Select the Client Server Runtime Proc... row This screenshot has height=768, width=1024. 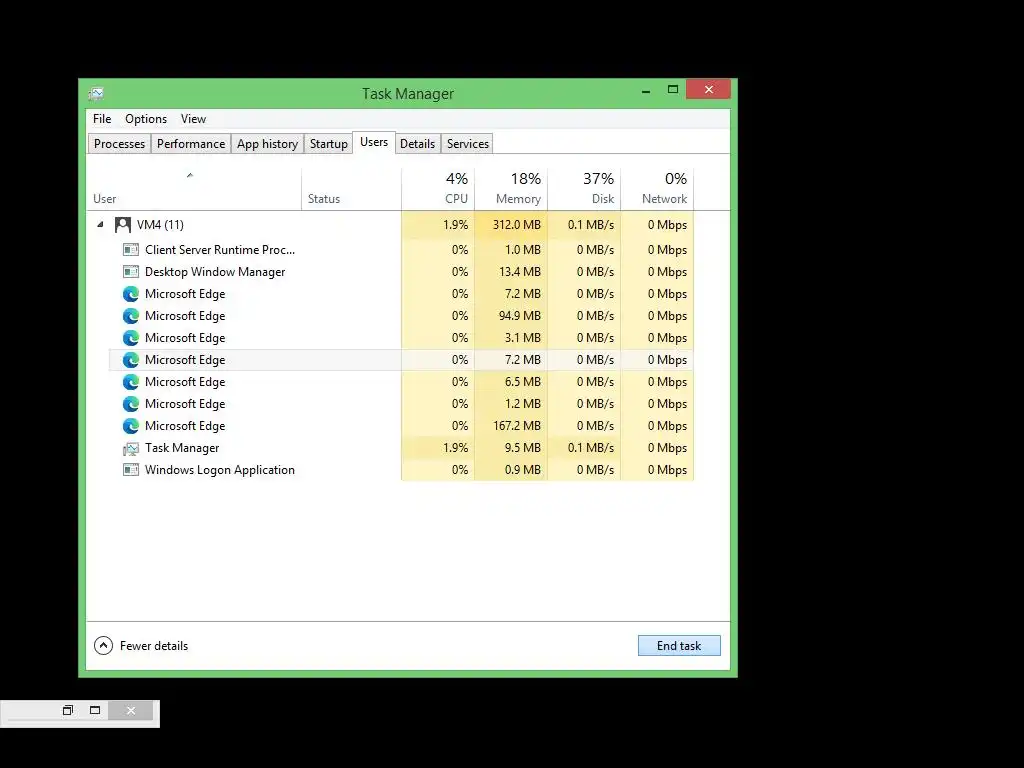(402, 249)
